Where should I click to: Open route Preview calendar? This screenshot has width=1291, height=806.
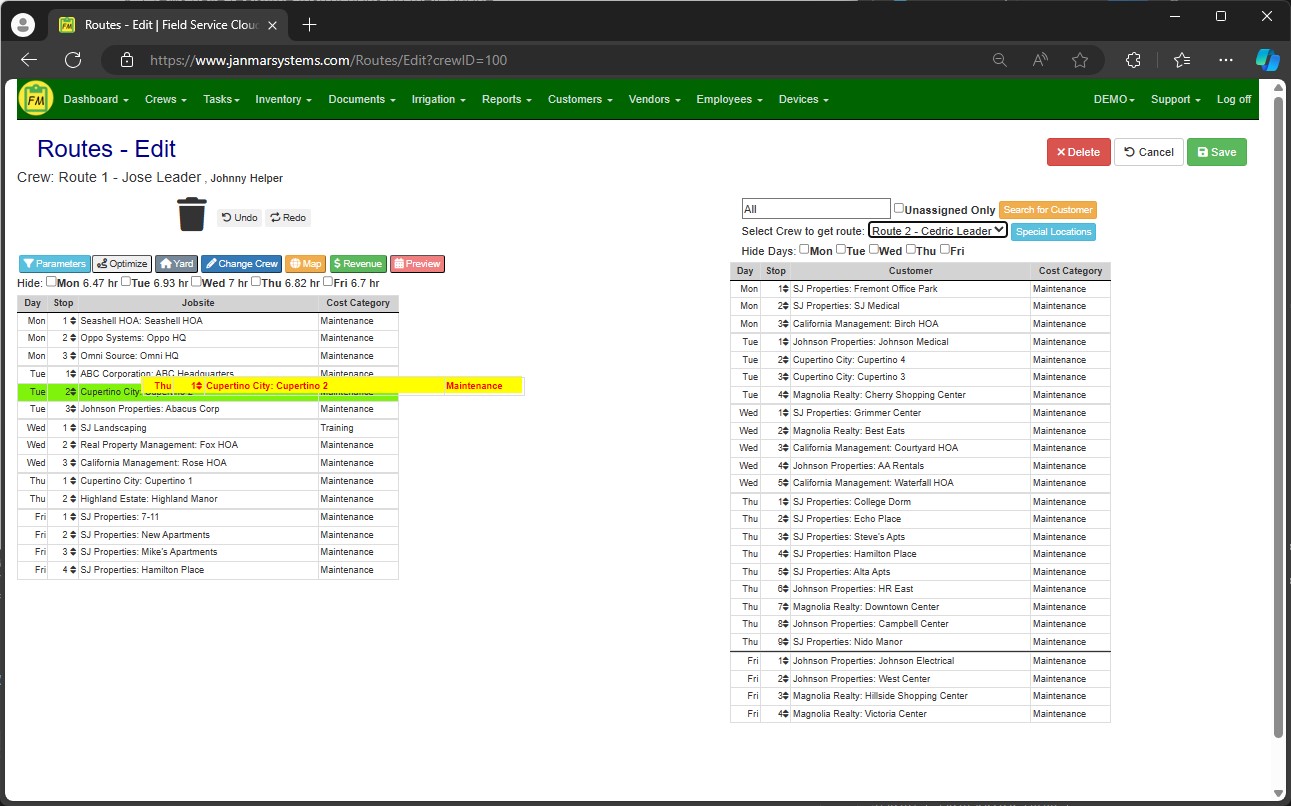click(x=417, y=263)
